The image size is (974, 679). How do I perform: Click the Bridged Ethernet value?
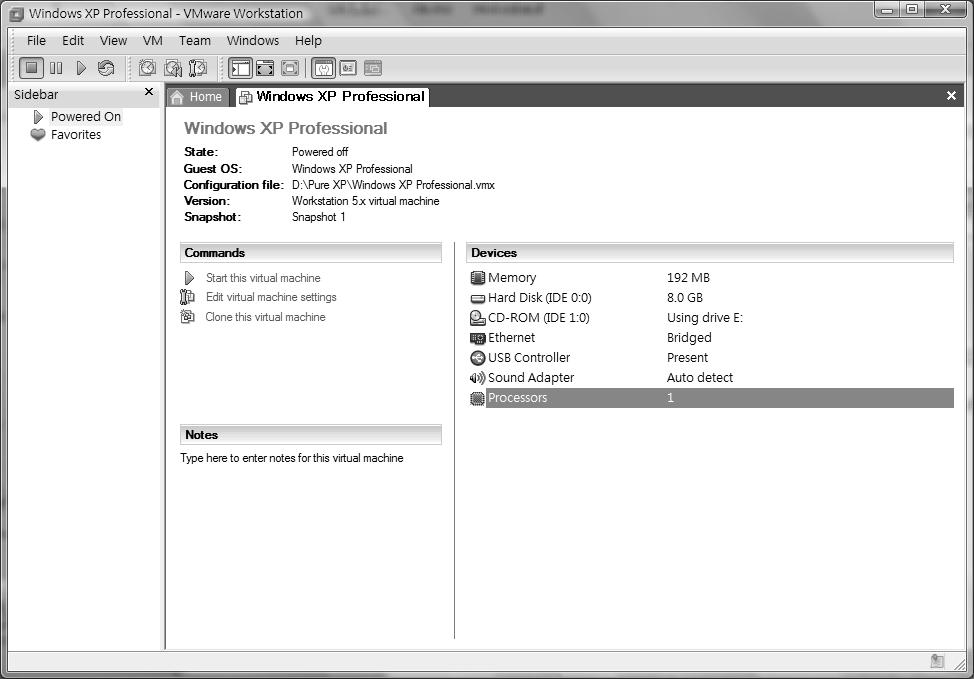click(x=689, y=338)
